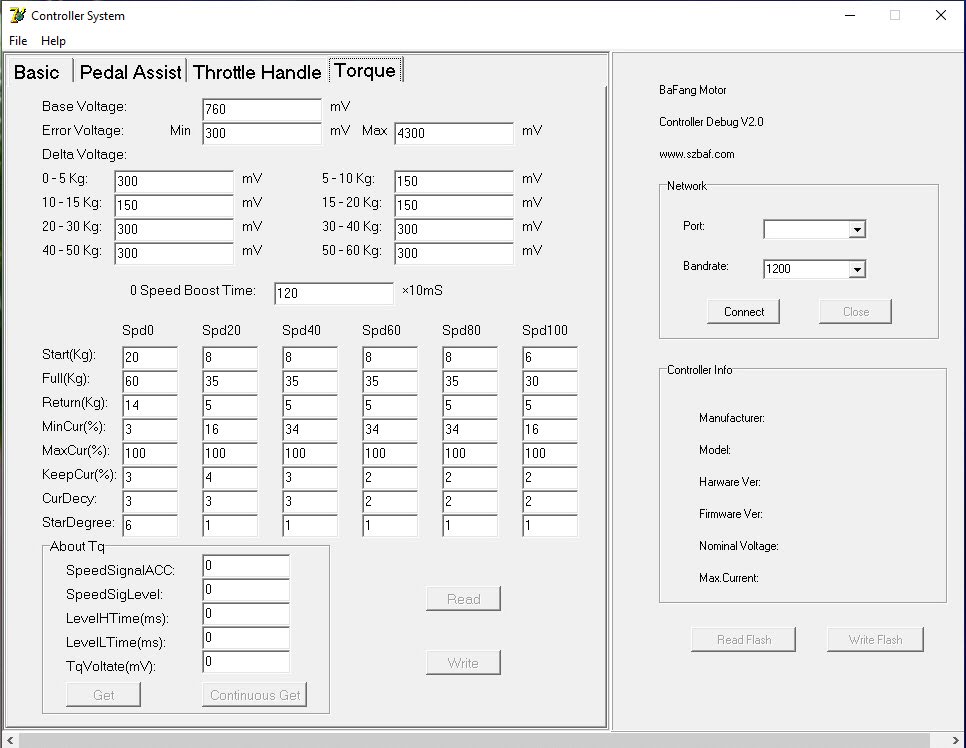Viewport: 966px width, 748px height.
Task: Click the Base Voltage input field
Action: [x=261, y=108]
